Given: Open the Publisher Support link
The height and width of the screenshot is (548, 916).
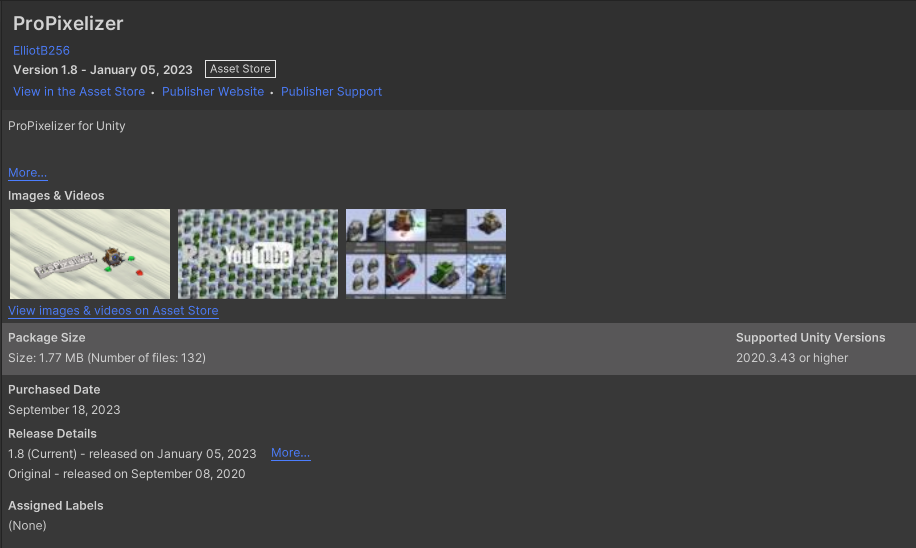Looking at the screenshot, I should [331, 92].
